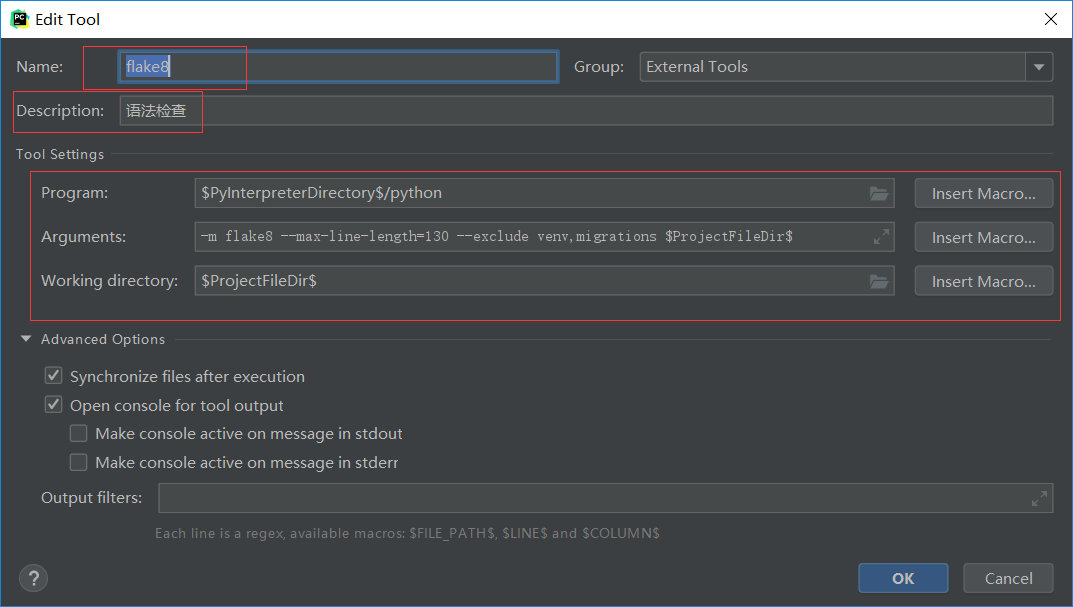Focus the Name field containing flake8
1073x607 pixels.
pyautogui.click(x=339, y=67)
